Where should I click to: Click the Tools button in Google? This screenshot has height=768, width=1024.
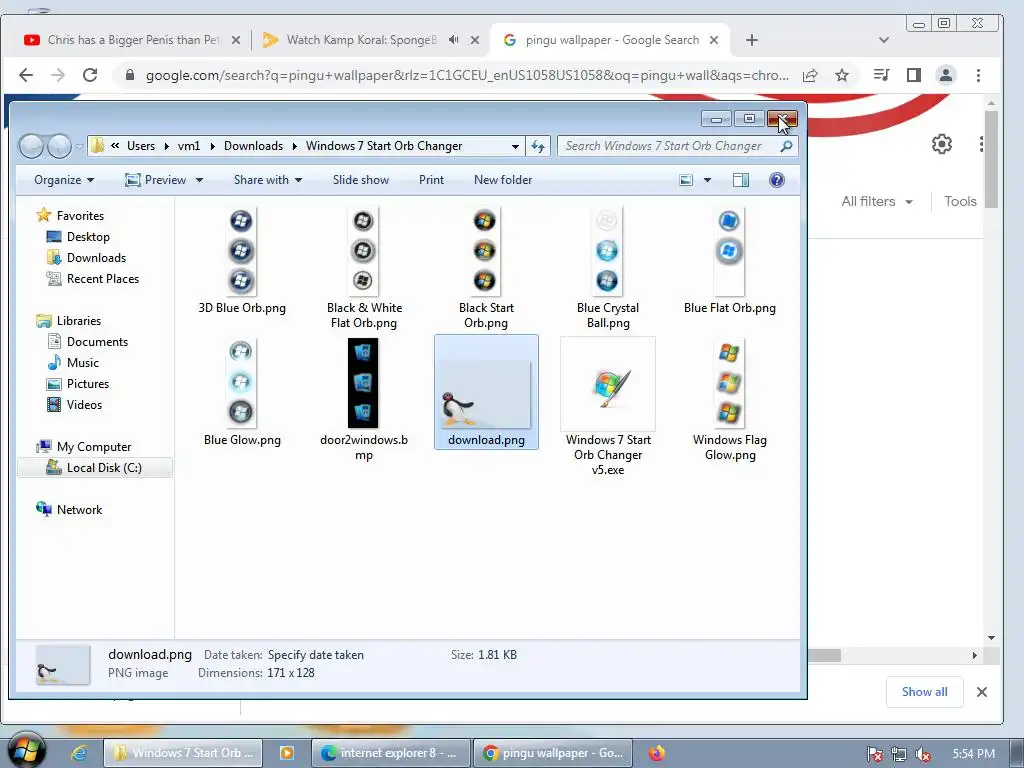click(x=960, y=202)
